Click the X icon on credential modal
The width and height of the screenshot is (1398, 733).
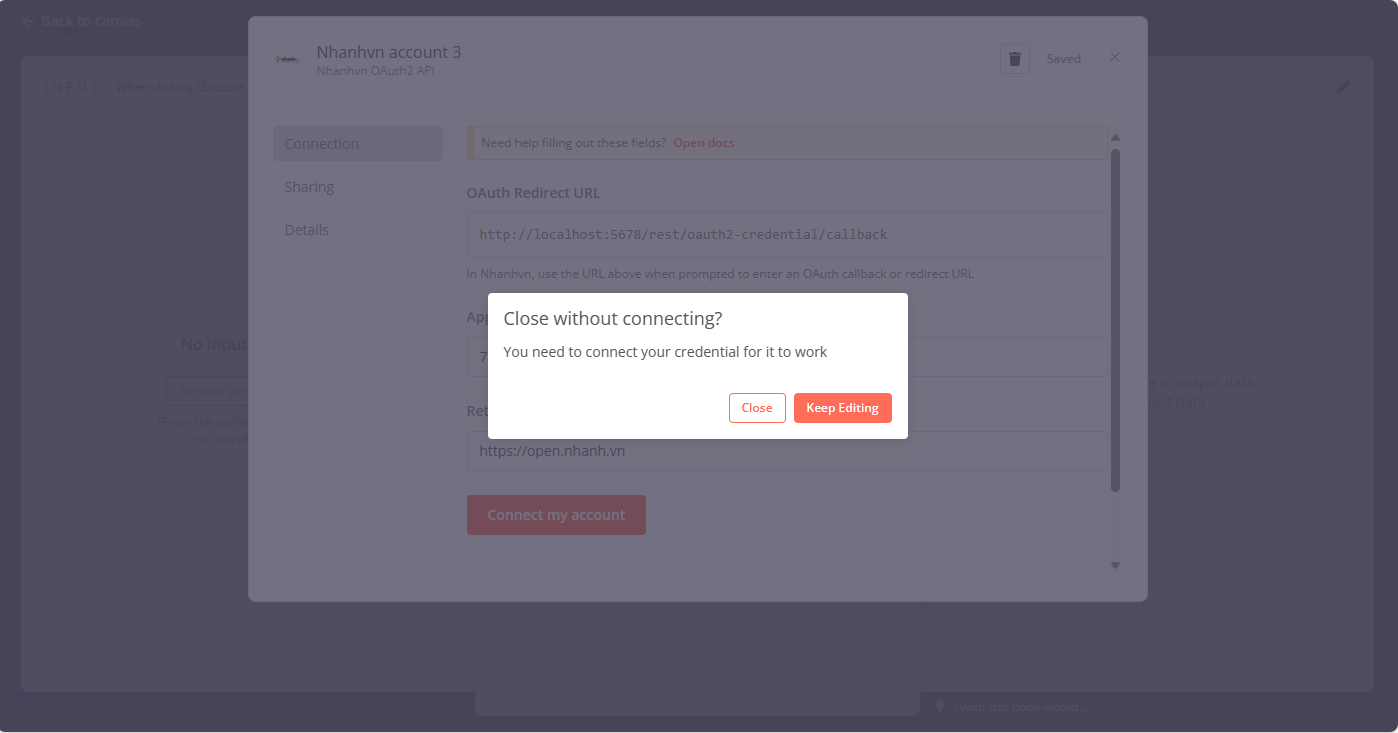click(x=1115, y=58)
